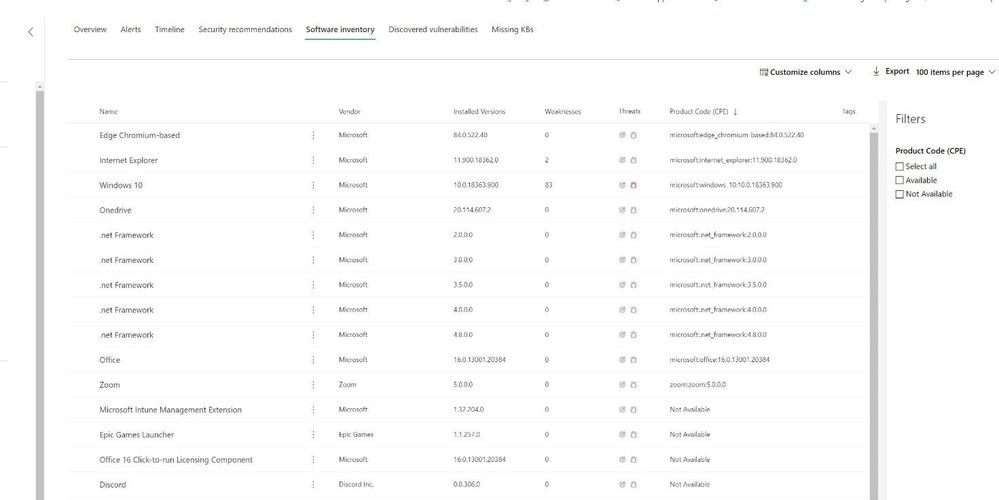The height and width of the screenshot is (500, 999).
Task: Sort by the Name column header
Action: [108, 111]
